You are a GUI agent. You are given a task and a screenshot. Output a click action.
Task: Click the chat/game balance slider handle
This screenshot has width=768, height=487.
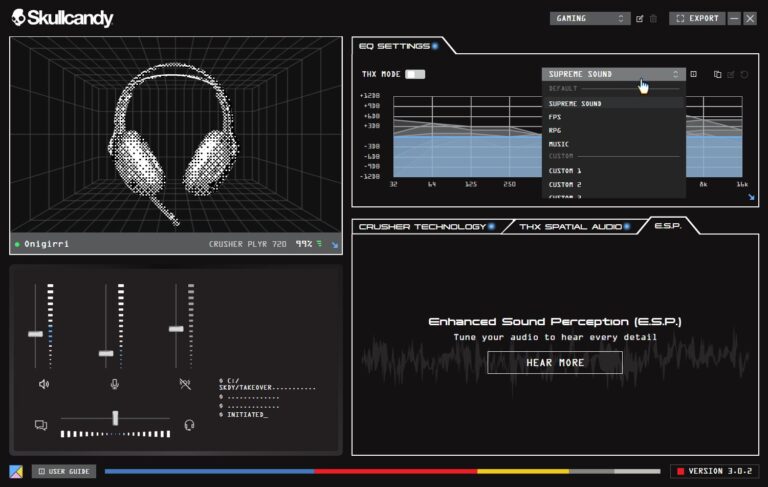(x=115, y=417)
